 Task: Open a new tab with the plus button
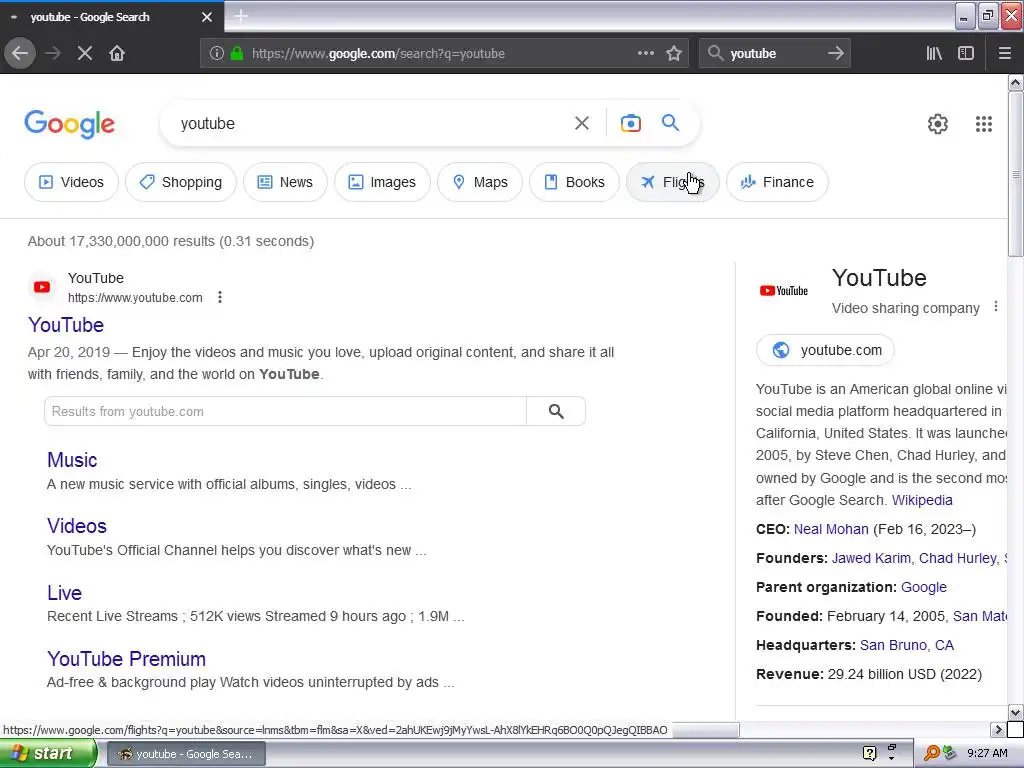click(241, 16)
